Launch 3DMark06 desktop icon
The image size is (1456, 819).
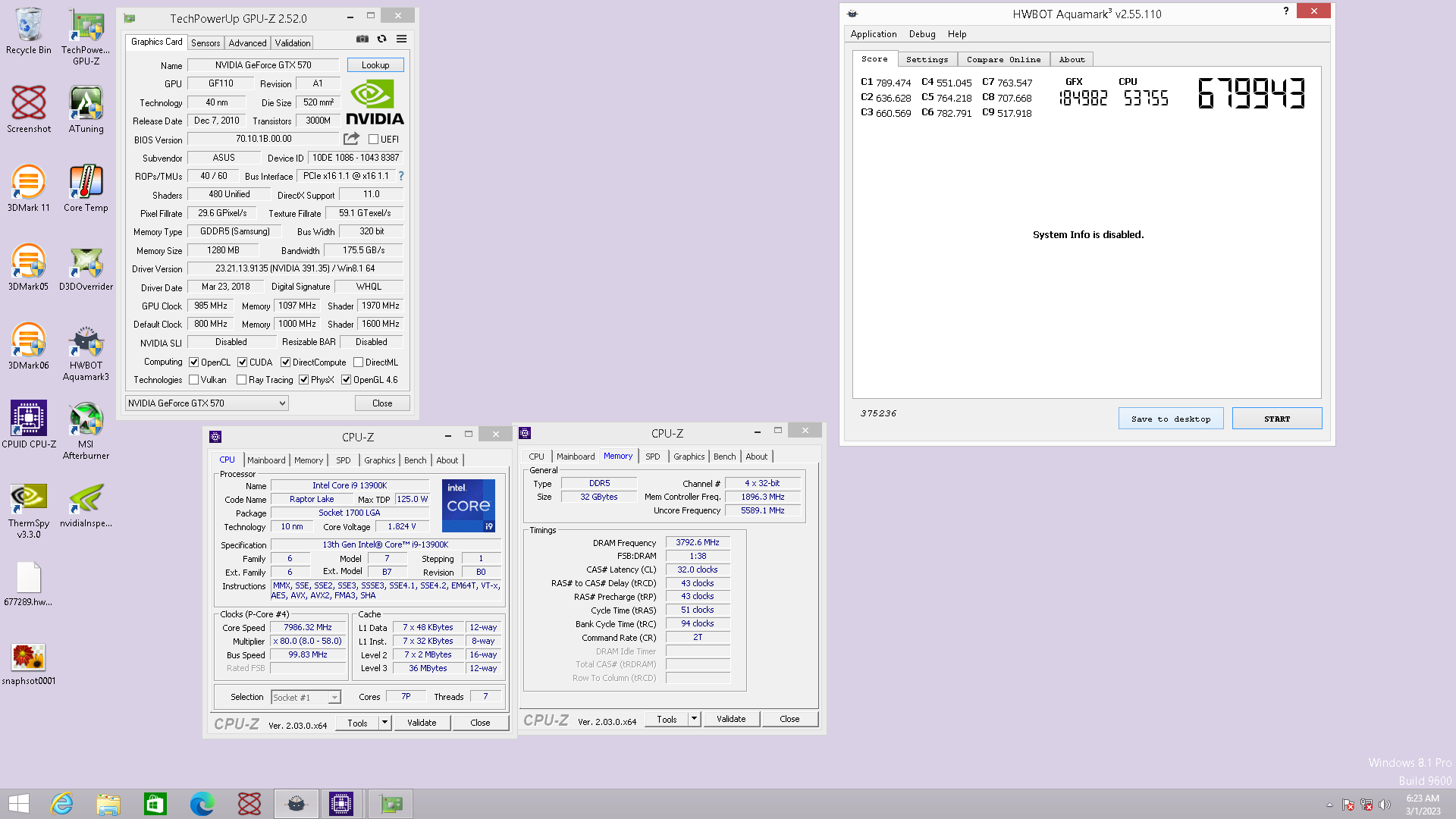pyautogui.click(x=29, y=347)
